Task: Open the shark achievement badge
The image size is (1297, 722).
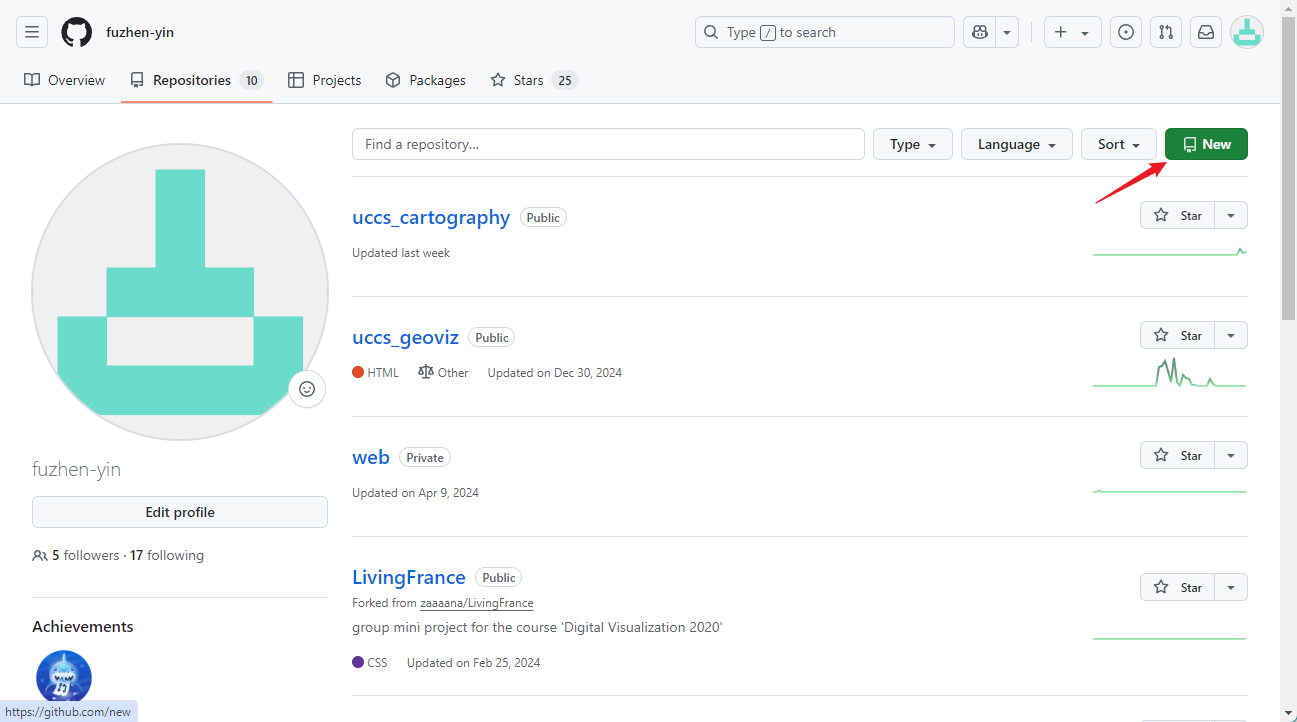Action: (64, 678)
